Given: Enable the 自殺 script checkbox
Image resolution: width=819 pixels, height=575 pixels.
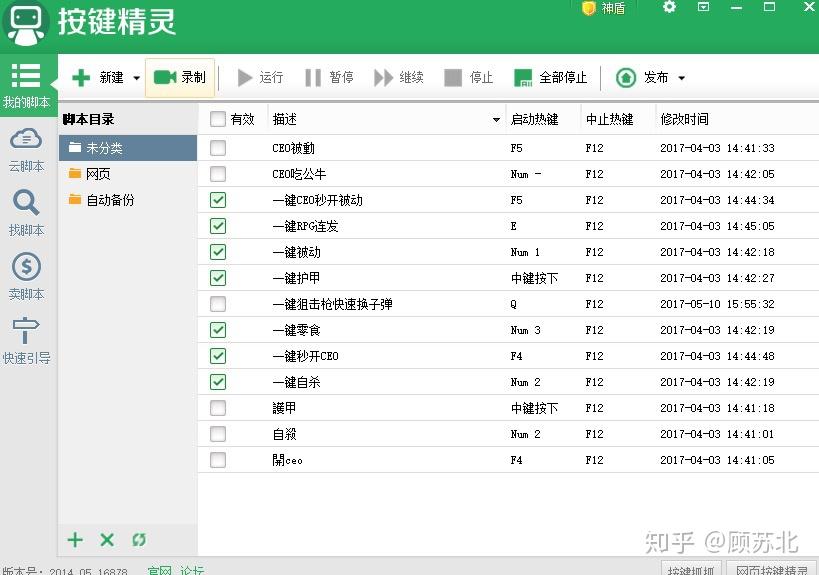Looking at the screenshot, I should coord(218,434).
